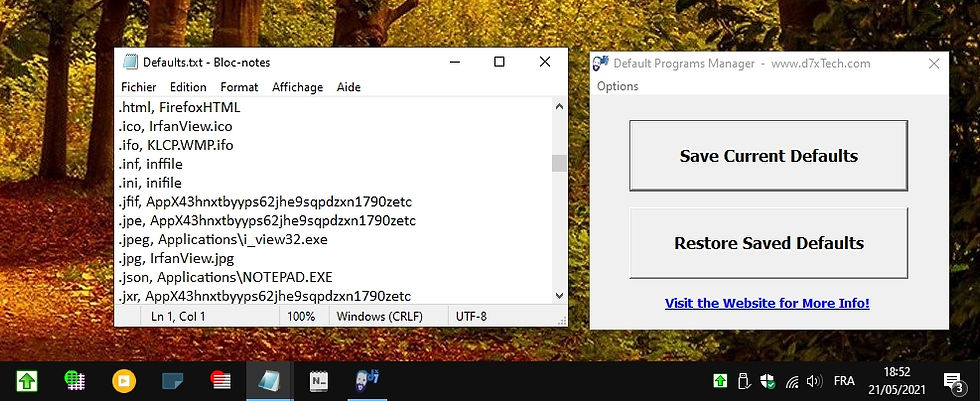Image resolution: width=980 pixels, height=401 pixels.
Task: Open the Wi-Fi network tray icon
Action: tap(791, 381)
